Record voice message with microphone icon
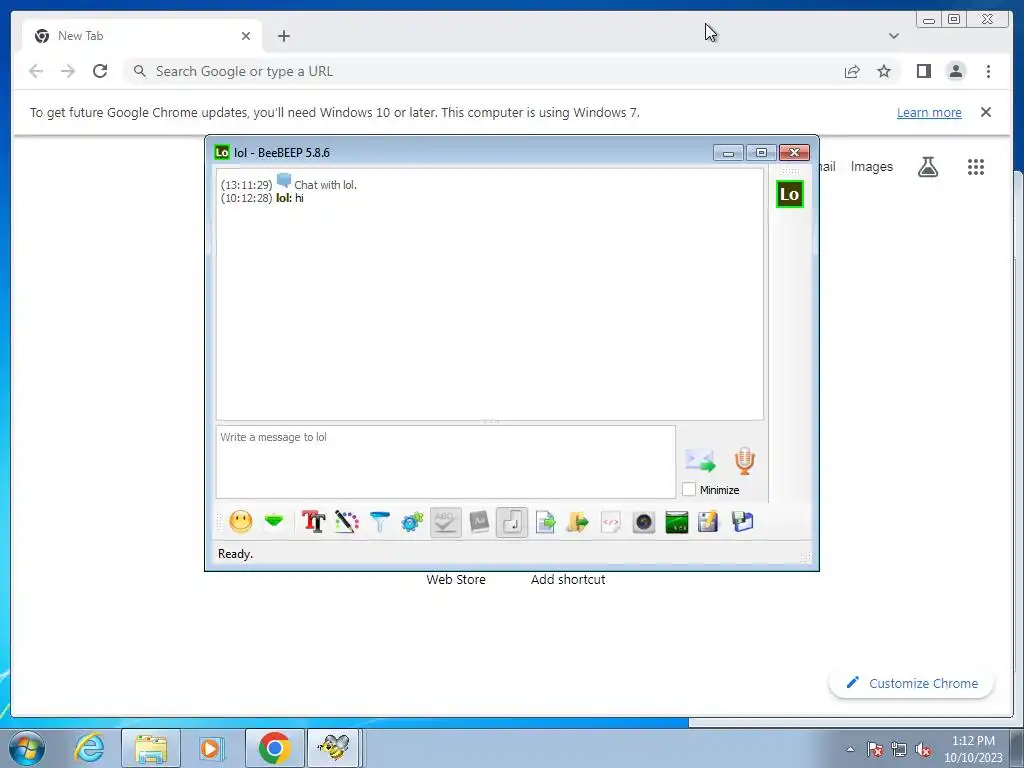Screen dimensions: 1024x768 tap(744, 461)
